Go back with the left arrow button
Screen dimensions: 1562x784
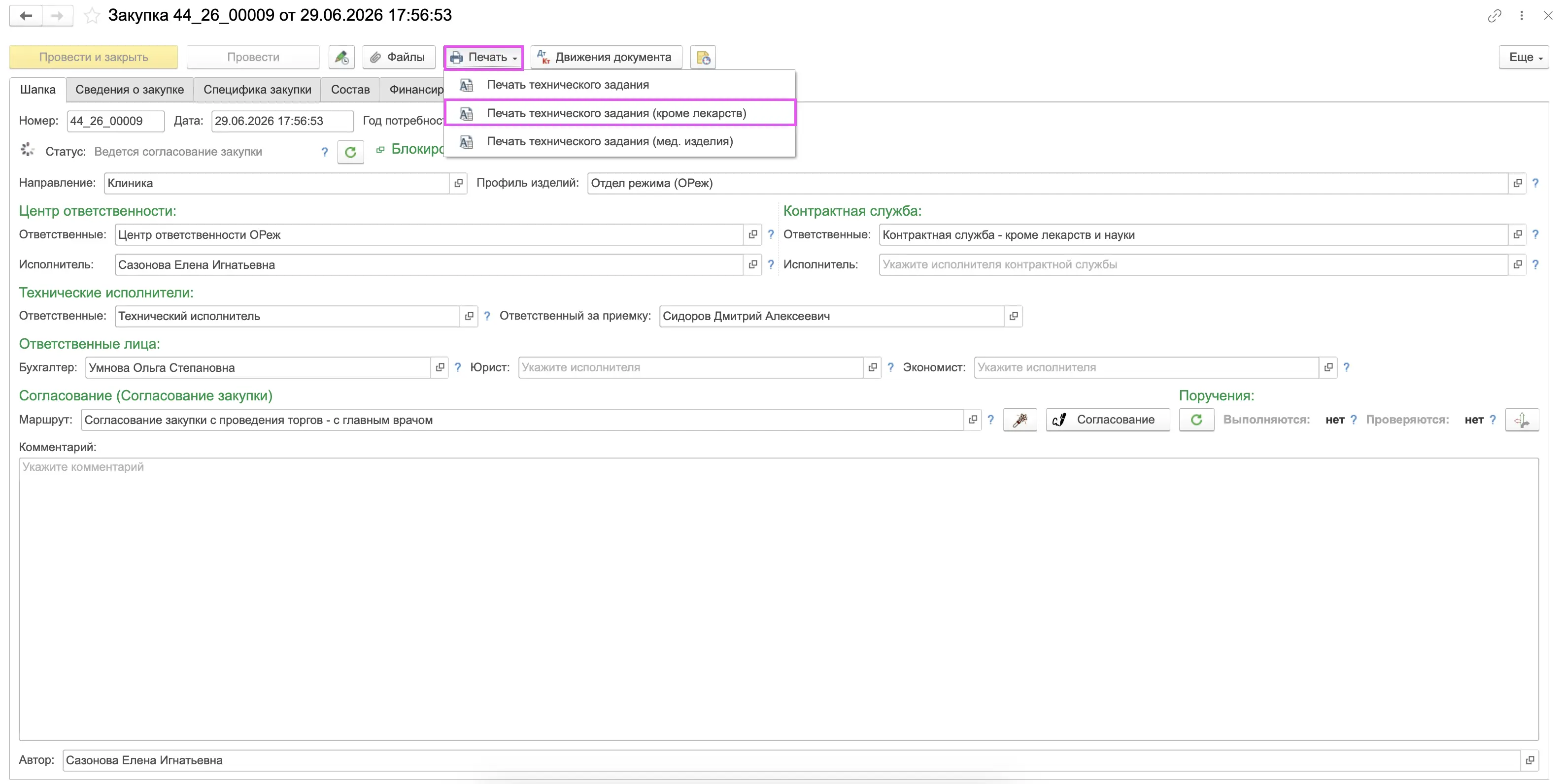26,16
